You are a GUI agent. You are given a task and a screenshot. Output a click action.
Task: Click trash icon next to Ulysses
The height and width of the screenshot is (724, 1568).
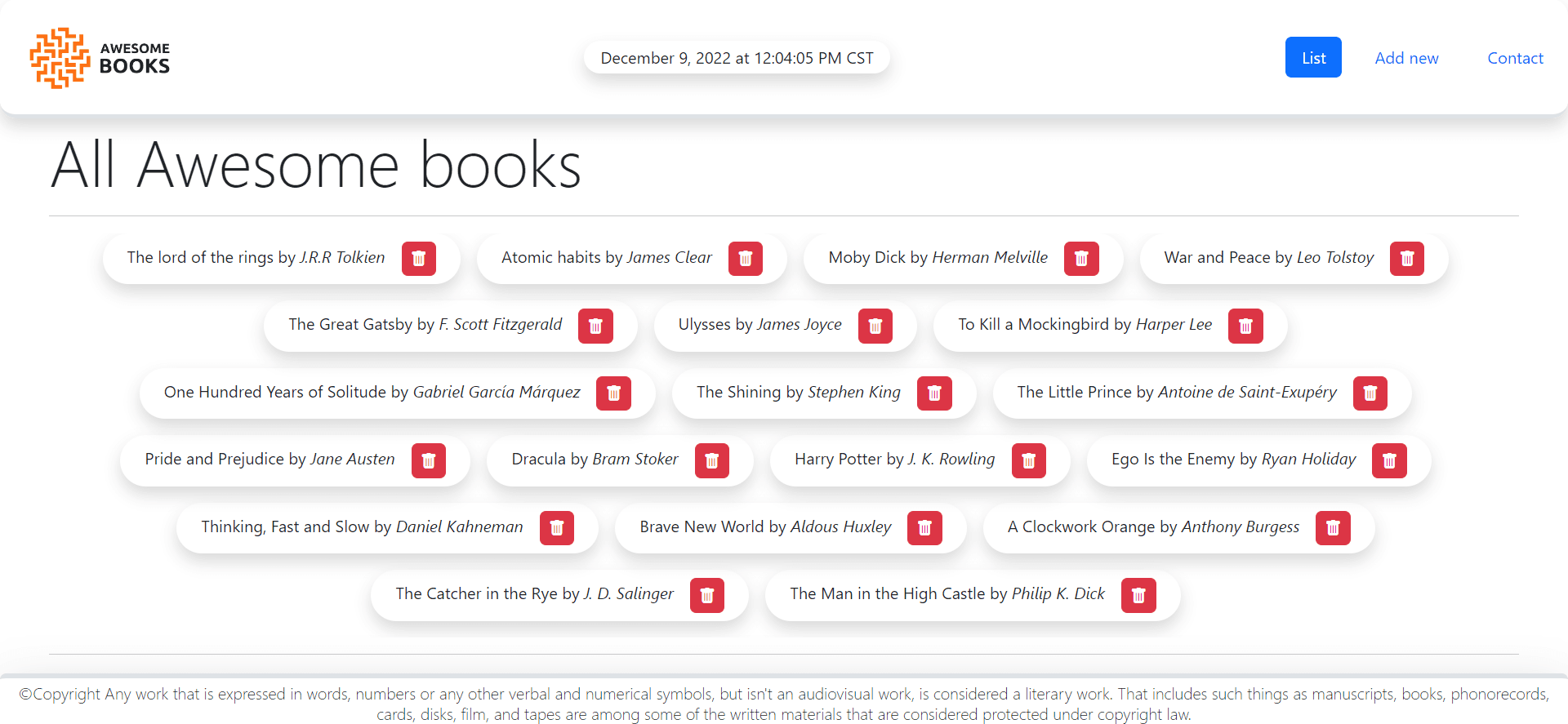click(x=875, y=326)
